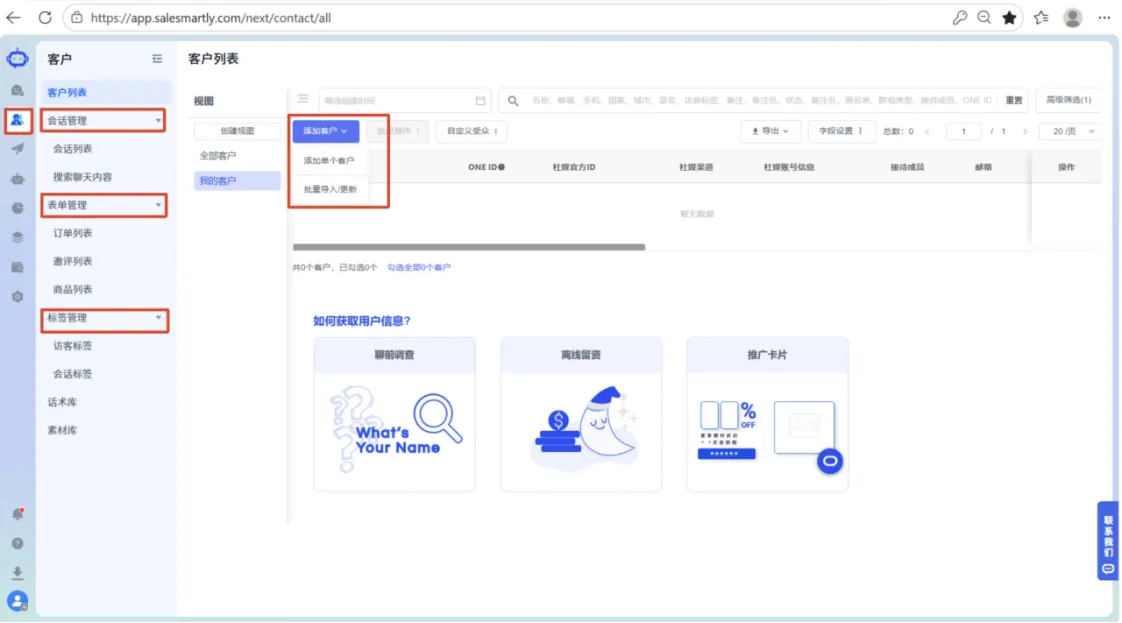1122x623 pixels.
Task: Open the 20/页 page size dropdown
Action: (1071, 131)
